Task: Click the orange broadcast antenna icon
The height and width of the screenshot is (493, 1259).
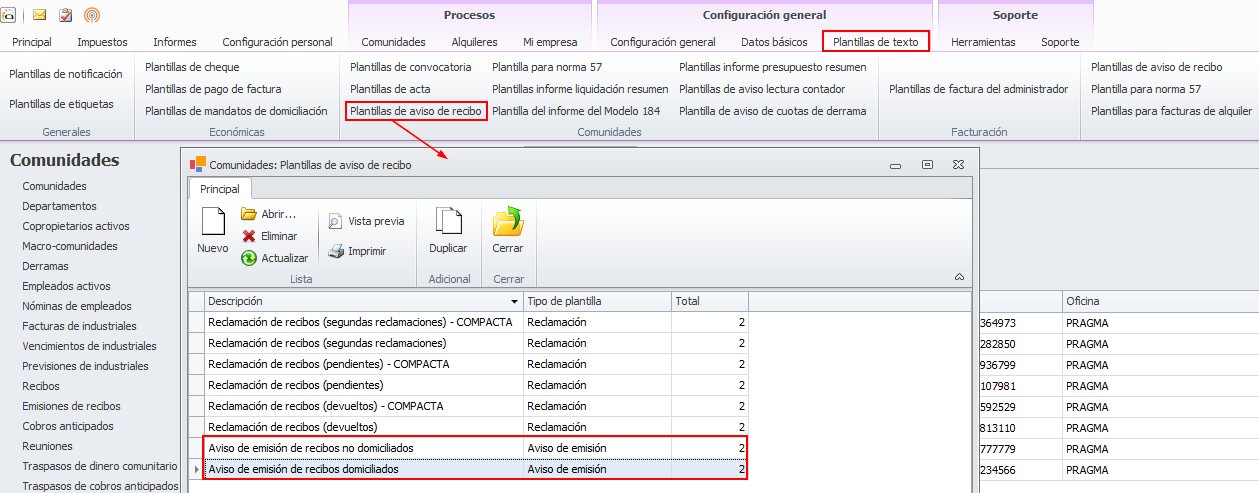Action: [92, 15]
